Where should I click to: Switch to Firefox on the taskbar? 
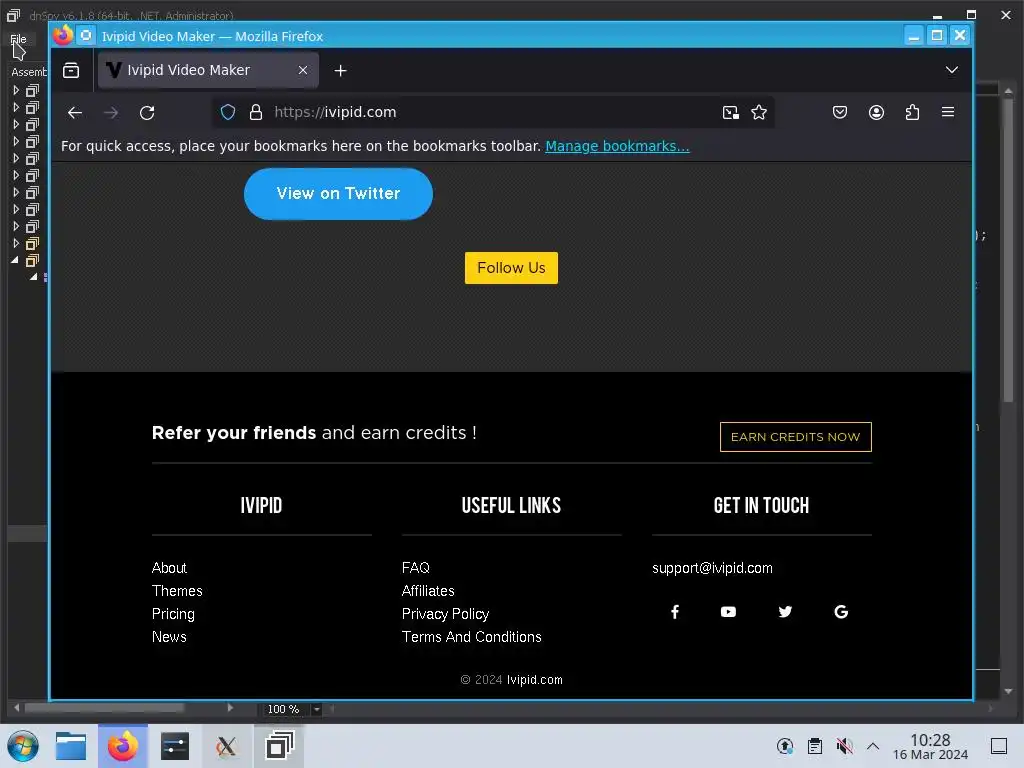tap(123, 746)
